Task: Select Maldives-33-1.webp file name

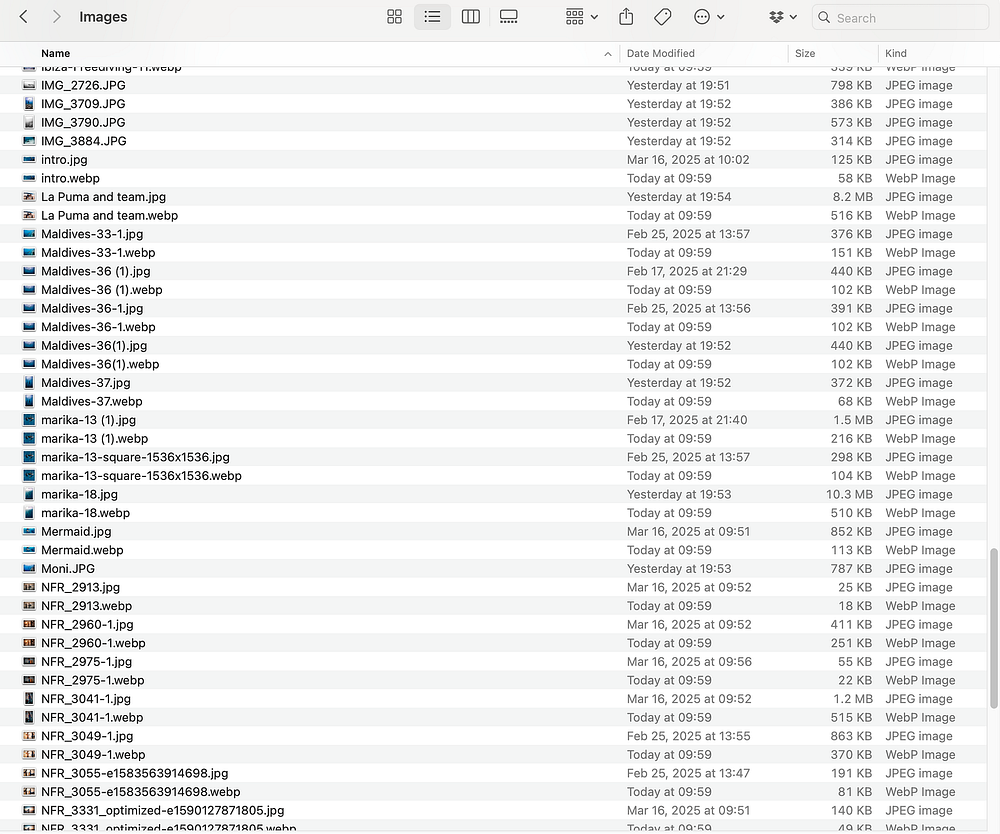Action: 98,252
